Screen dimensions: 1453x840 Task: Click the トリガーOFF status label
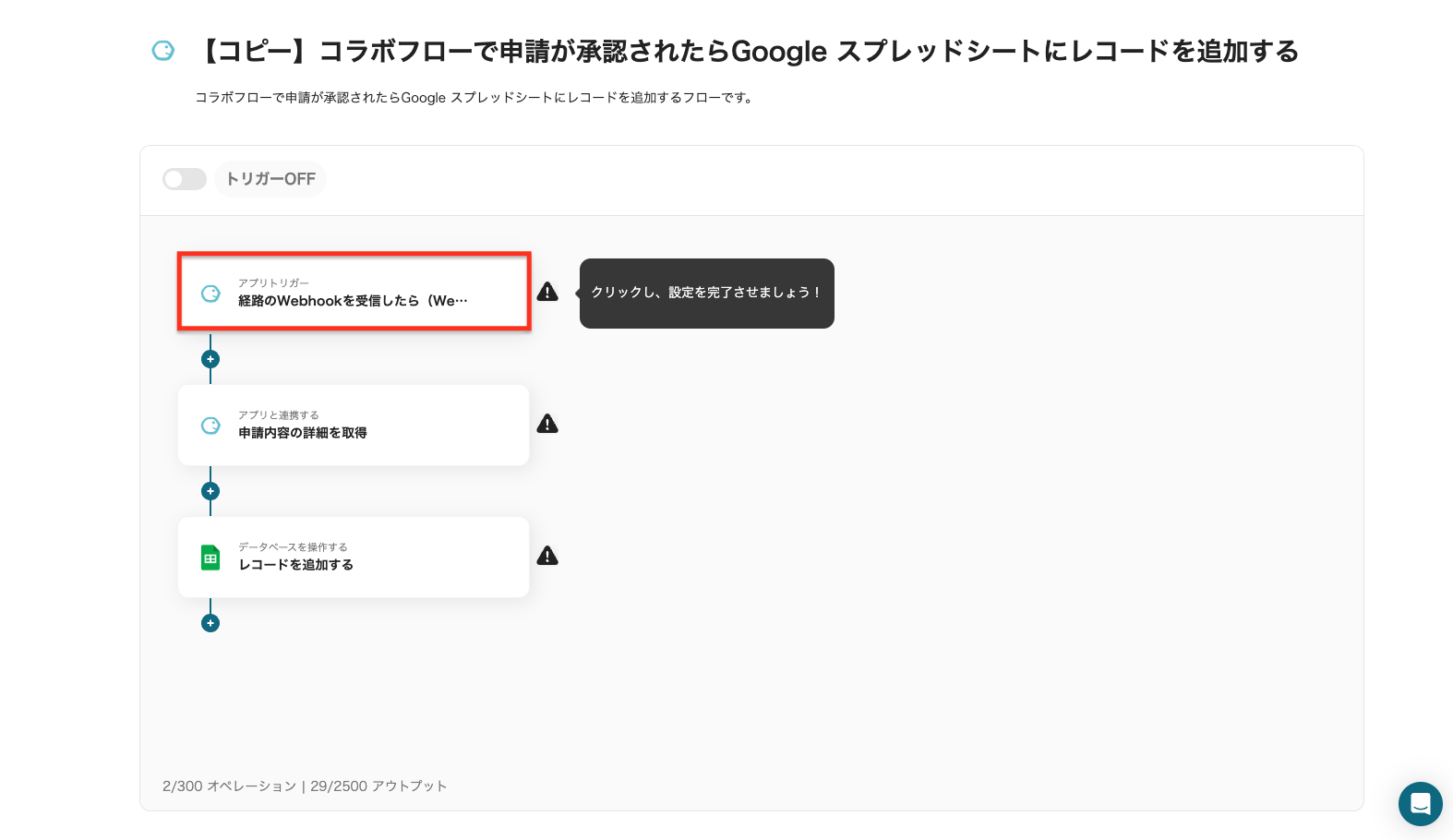pos(270,179)
